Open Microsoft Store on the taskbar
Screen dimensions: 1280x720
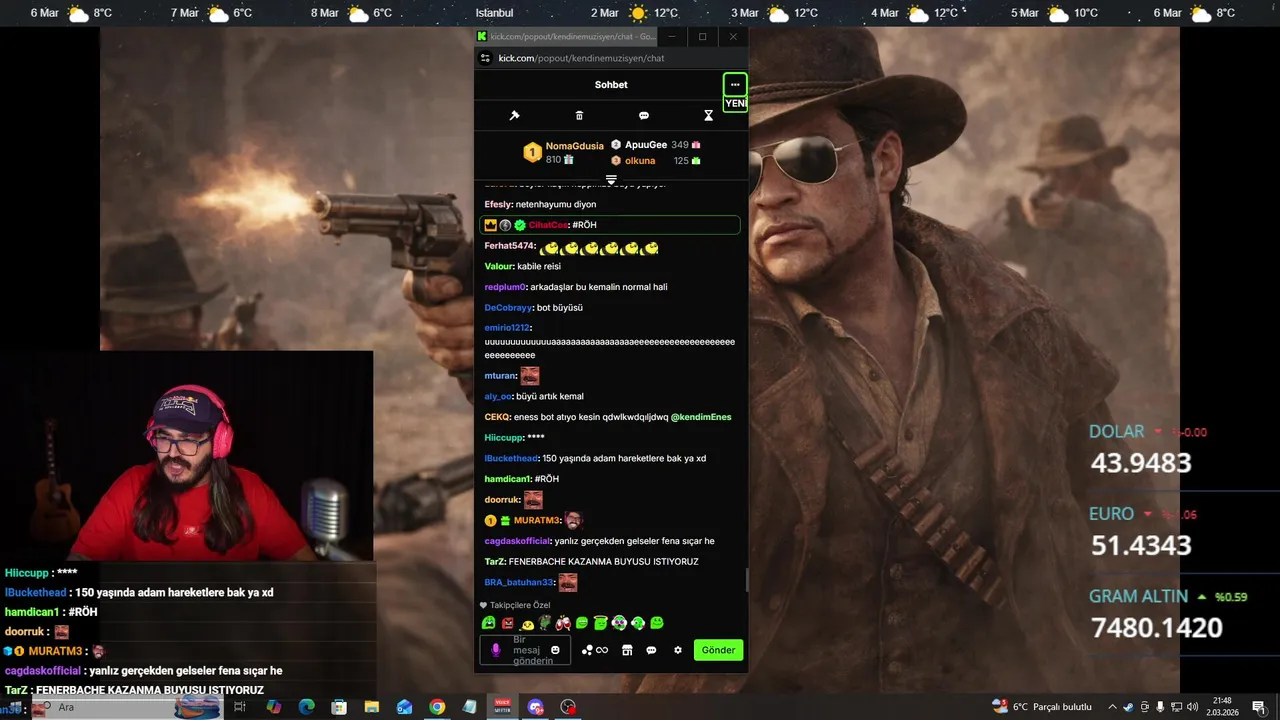pos(339,707)
